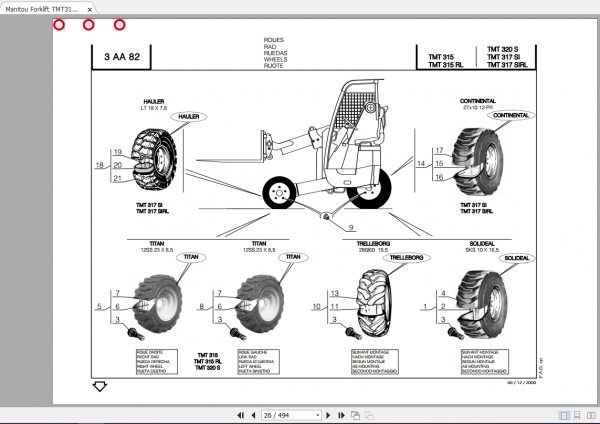
Task: Click the CONTINENTAL oval callout
Action: 511,115
